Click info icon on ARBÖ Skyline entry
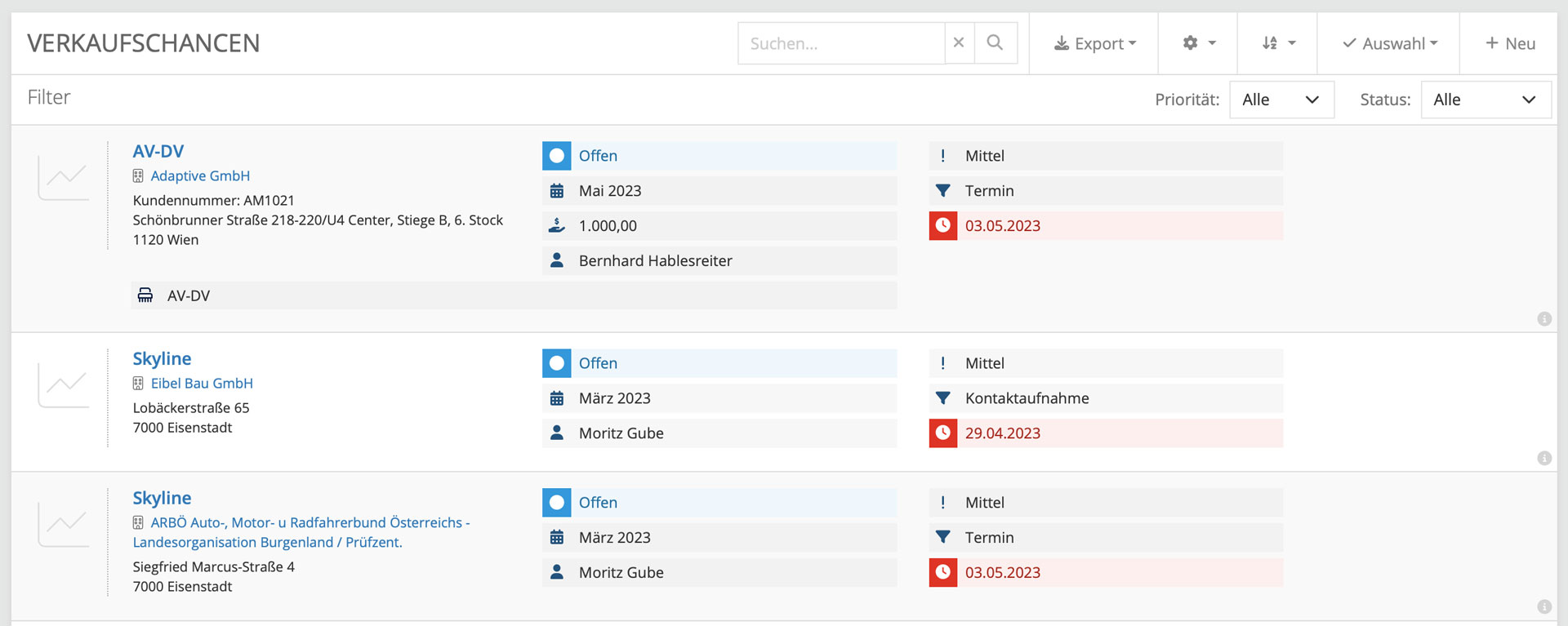 [1543, 606]
